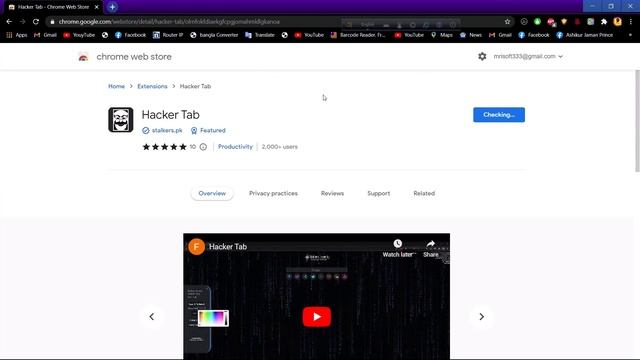The width and height of the screenshot is (640, 360).
Task: Click the Hacker Tab extension icon
Action: 121,120
